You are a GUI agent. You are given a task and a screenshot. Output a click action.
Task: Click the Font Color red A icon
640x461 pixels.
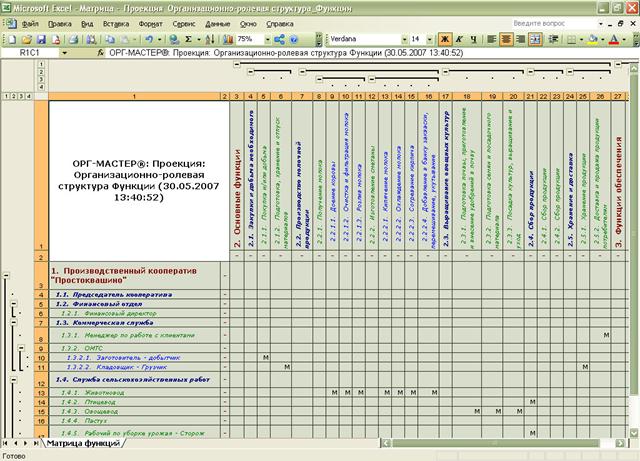tap(613, 39)
